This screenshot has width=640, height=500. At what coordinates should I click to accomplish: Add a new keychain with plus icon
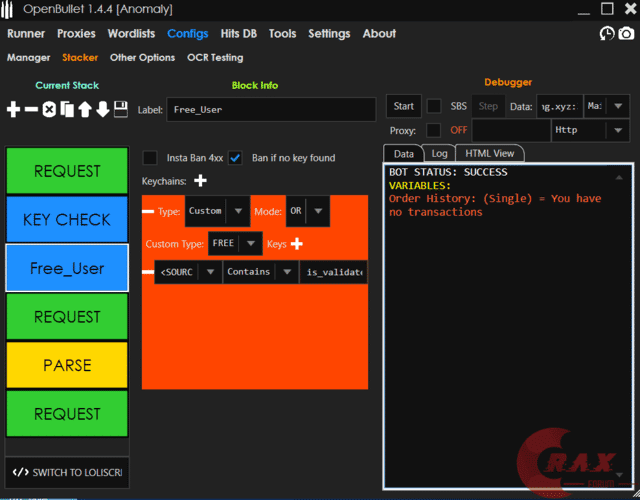[x=200, y=181]
